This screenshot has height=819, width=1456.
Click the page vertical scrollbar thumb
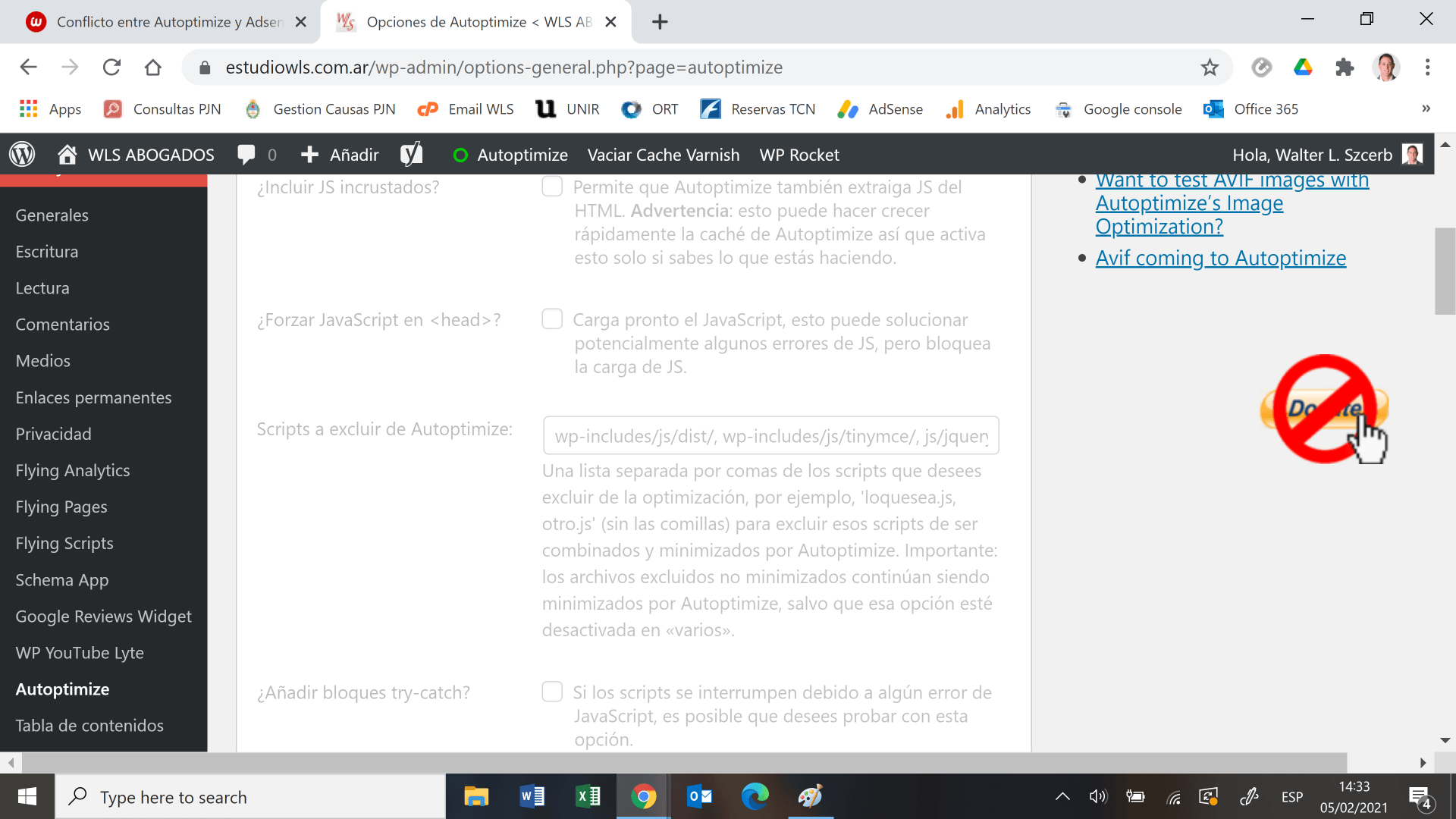(x=1445, y=271)
